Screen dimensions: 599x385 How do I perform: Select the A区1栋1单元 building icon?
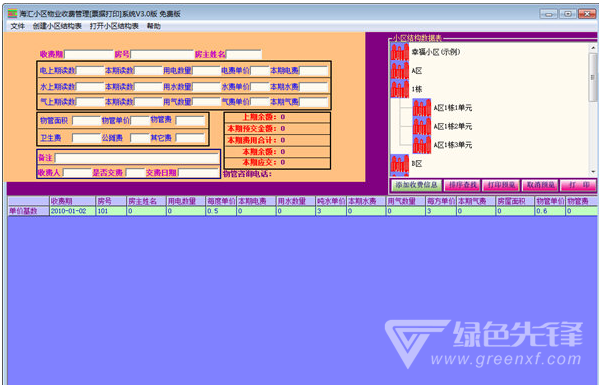[x=422, y=108]
